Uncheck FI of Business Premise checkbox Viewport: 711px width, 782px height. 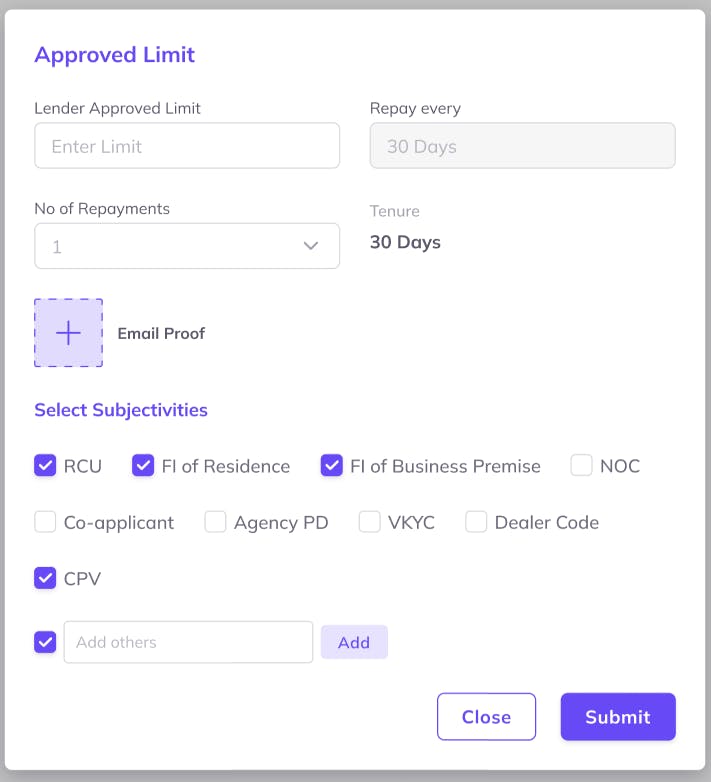[x=332, y=466]
